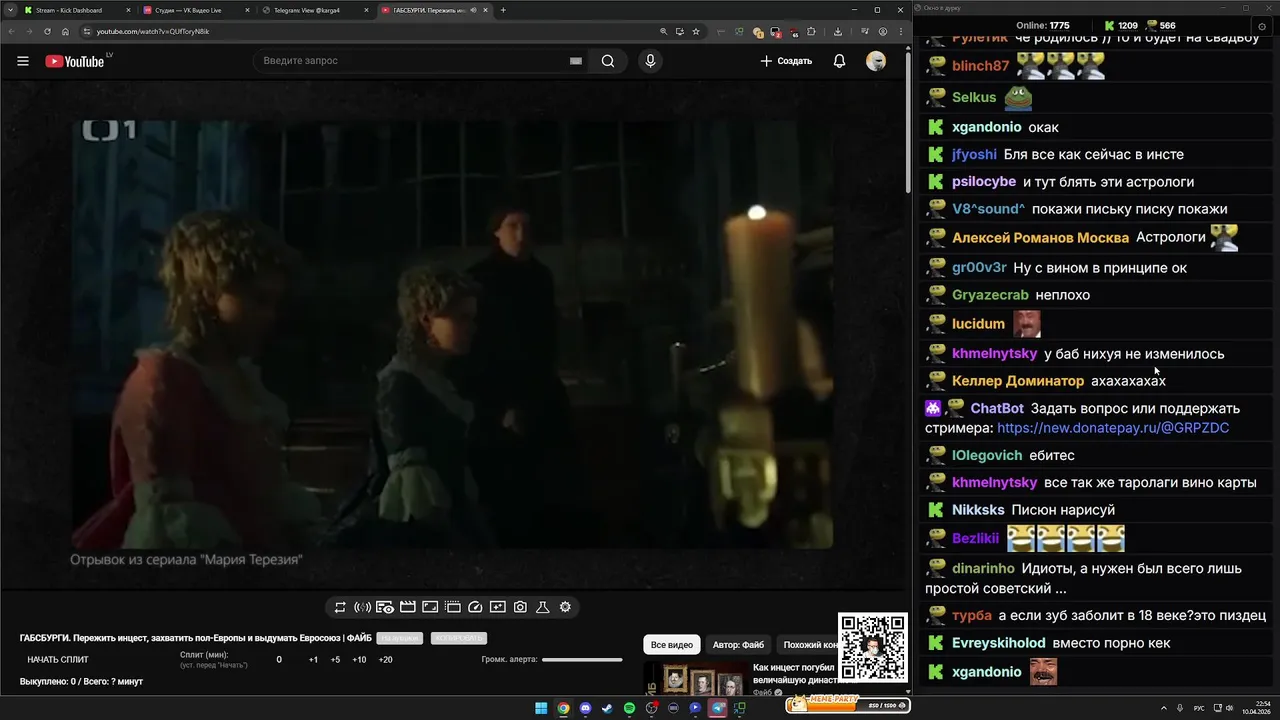Show hidden system tray icons chevron

(x=1163, y=708)
